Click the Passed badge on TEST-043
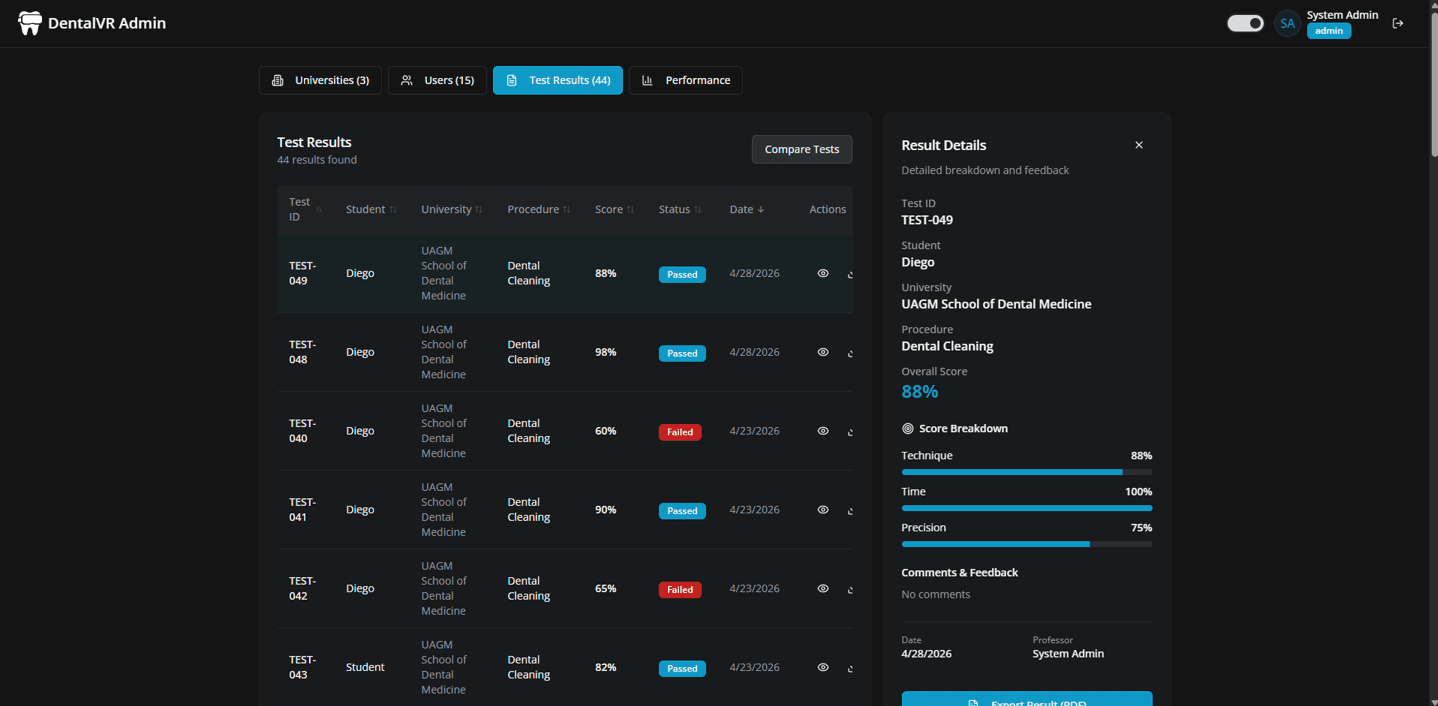This screenshot has width=1438, height=706. coord(682,668)
